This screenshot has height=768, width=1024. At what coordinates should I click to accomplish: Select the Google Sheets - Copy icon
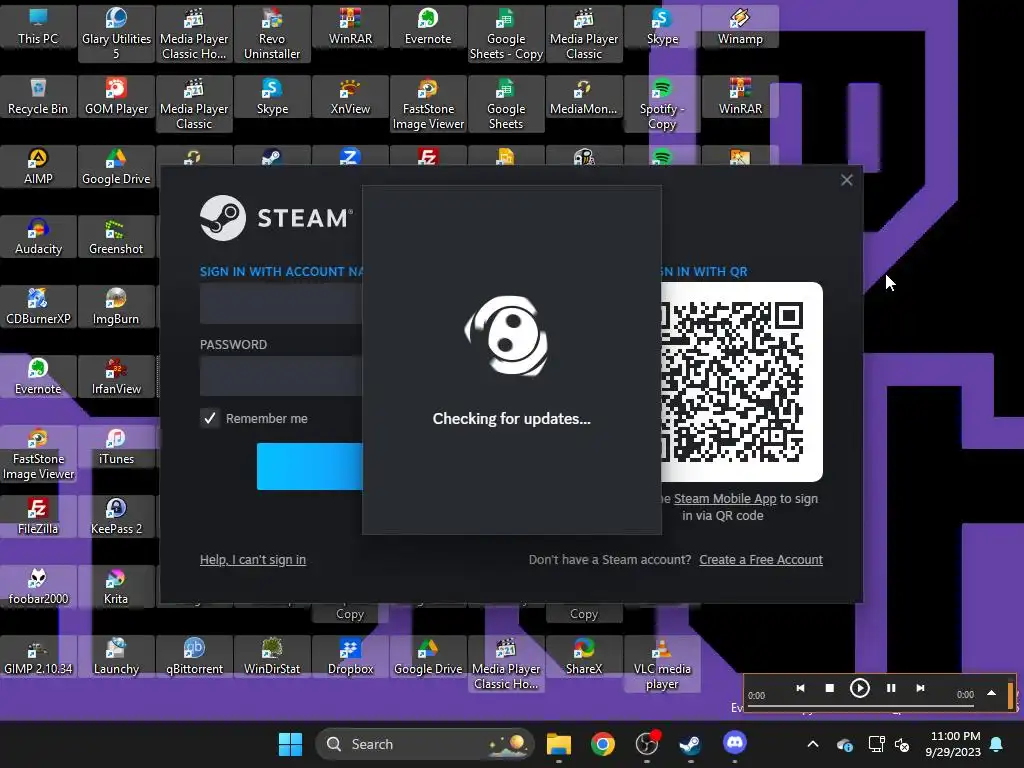pos(505,34)
